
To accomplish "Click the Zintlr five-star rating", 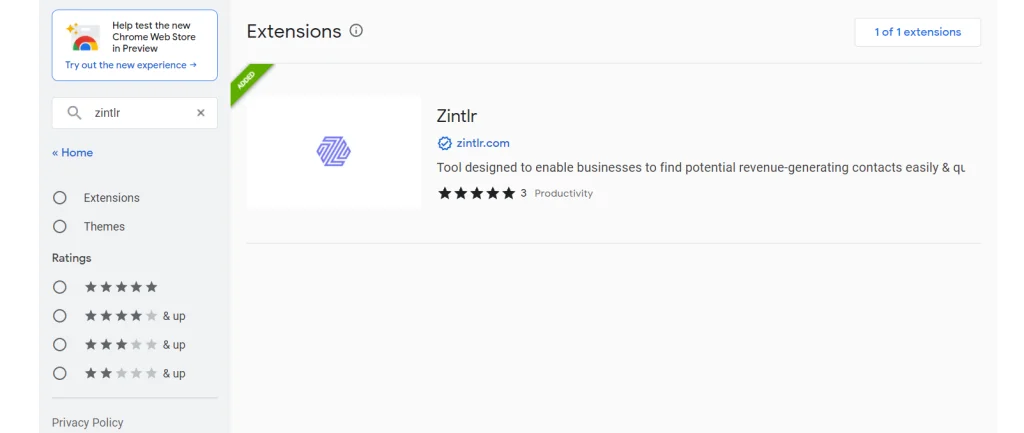I will [476, 193].
